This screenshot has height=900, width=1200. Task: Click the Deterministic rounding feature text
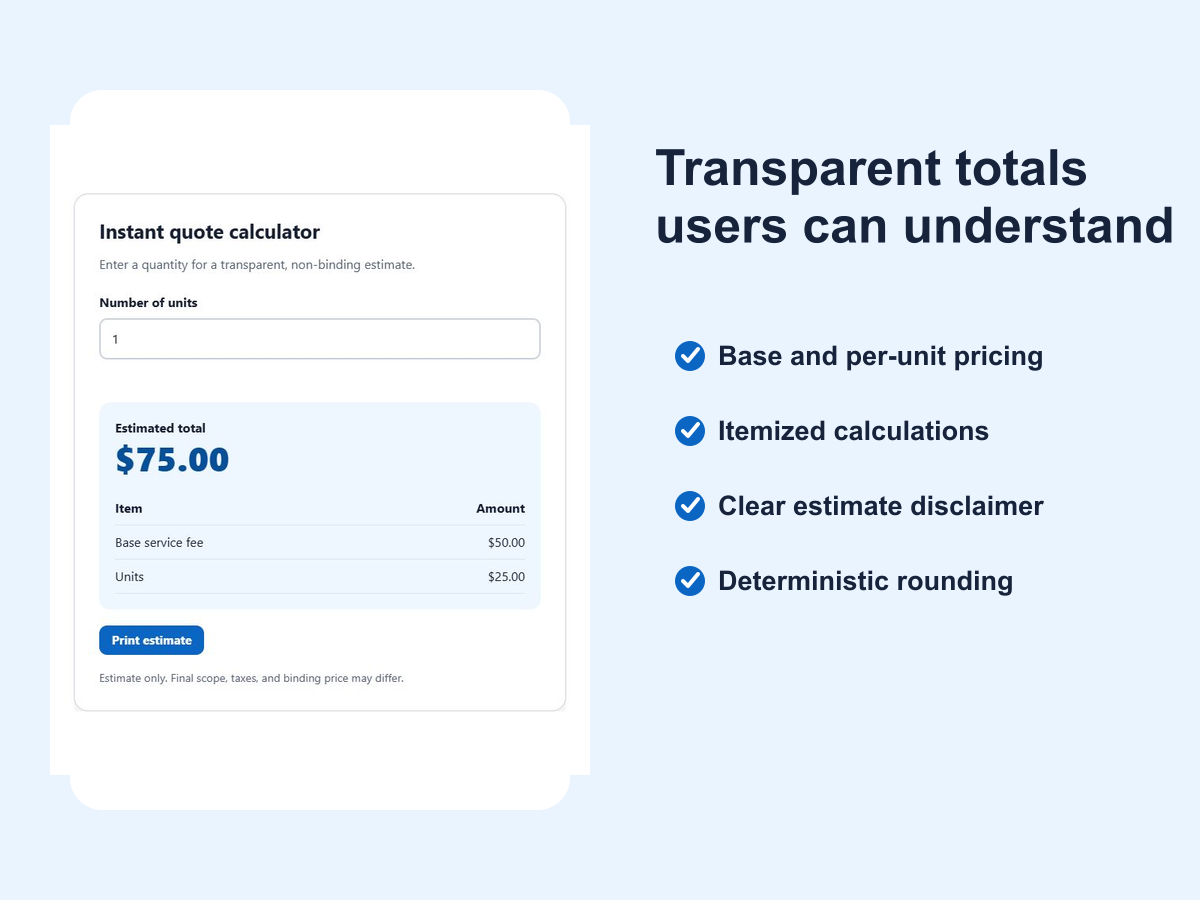[865, 581]
